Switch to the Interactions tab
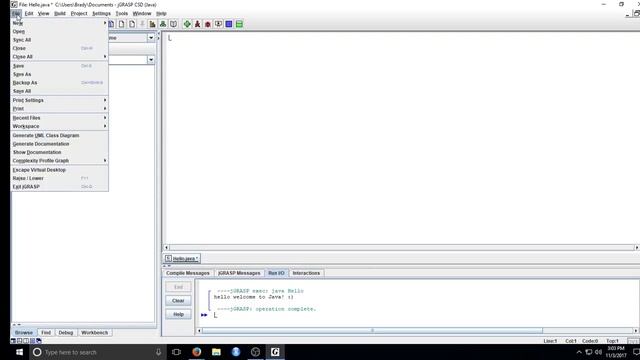This screenshot has height=360, width=640. click(x=306, y=273)
